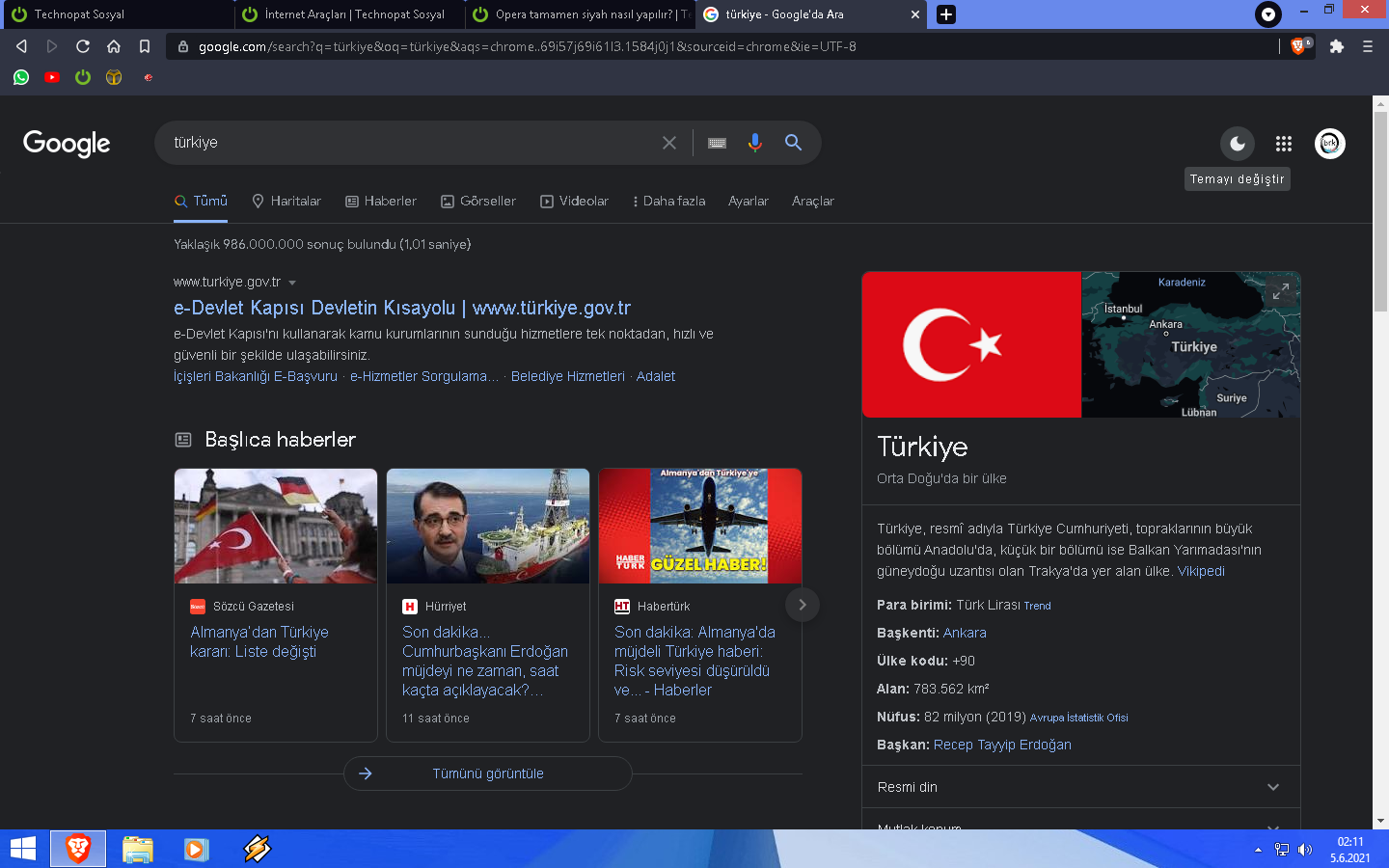Click the voice search microphone icon
Image resolution: width=1389 pixels, height=868 pixels.
click(x=754, y=143)
